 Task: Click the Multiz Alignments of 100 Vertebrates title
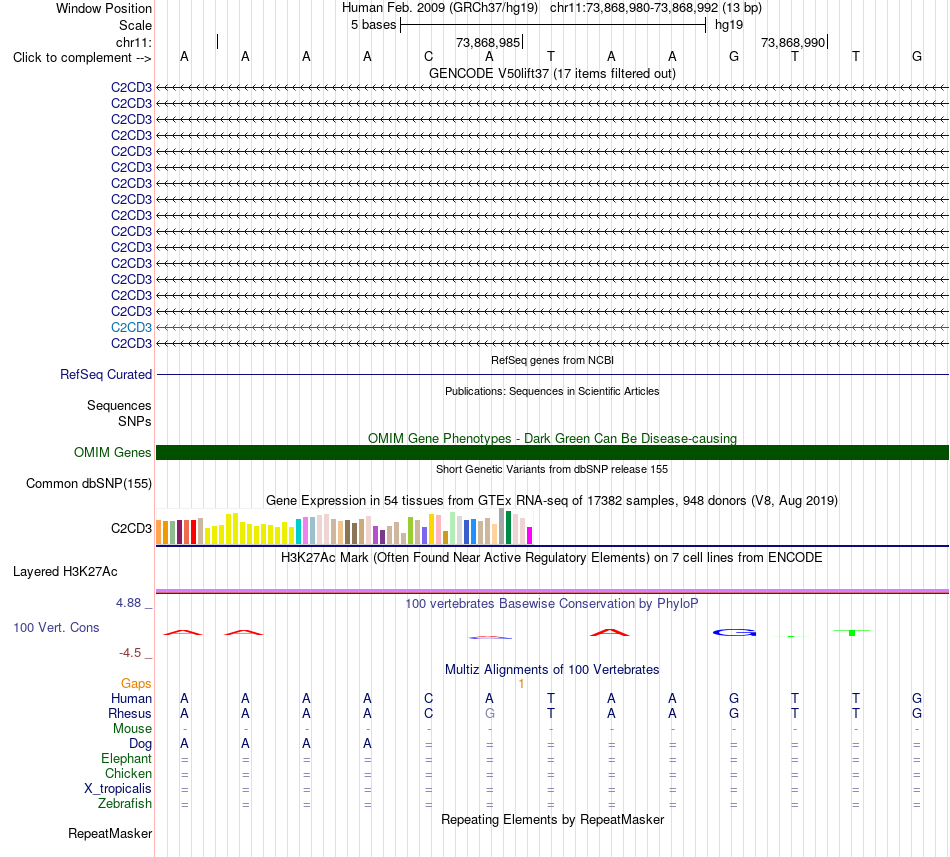click(x=552, y=669)
